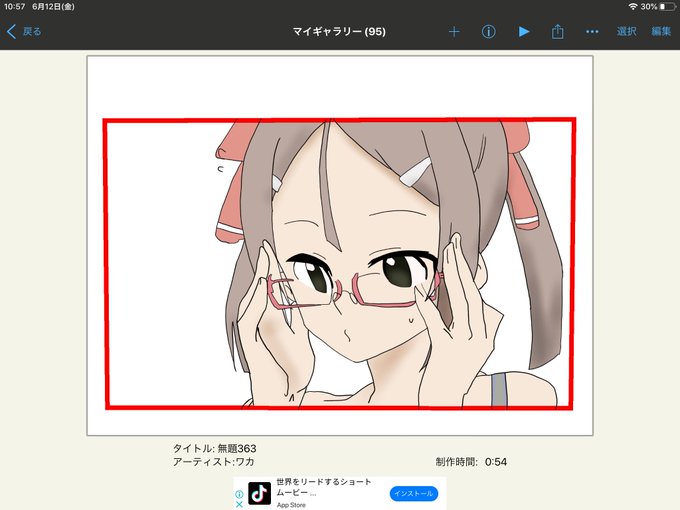680x510 pixels.
Task: Tap the 編集 button
Action: click(x=661, y=32)
